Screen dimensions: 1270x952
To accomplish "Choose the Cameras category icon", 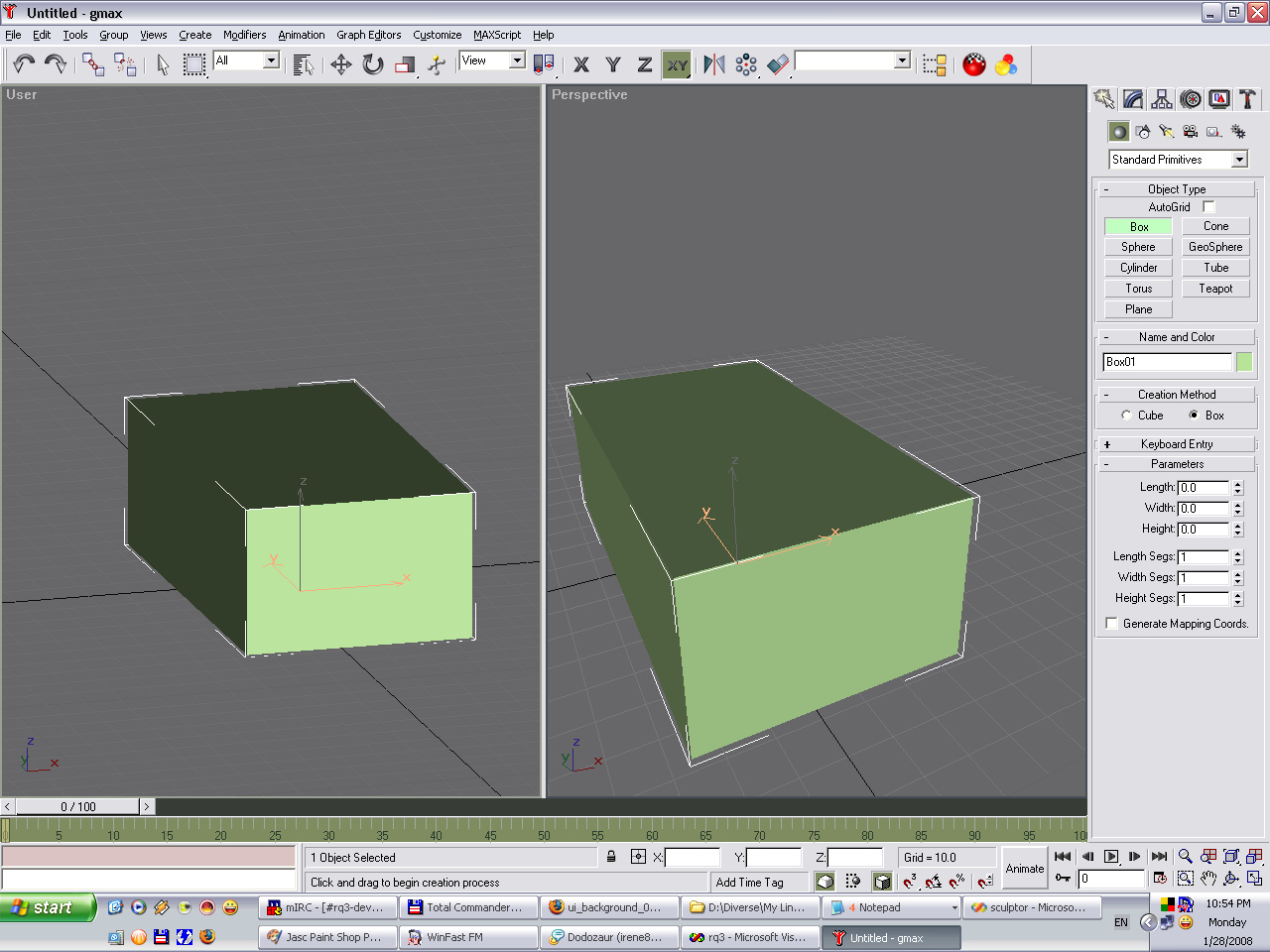I will pyautogui.click(x=1190, y=132).
